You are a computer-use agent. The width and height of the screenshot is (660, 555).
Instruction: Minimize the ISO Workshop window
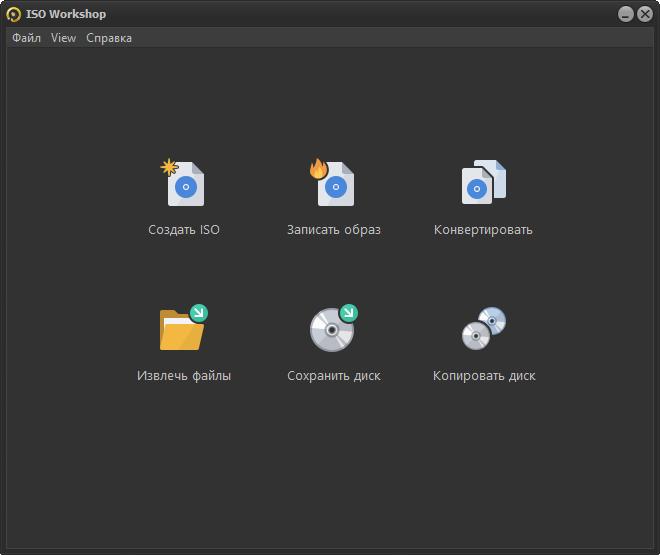coord(624,14)
